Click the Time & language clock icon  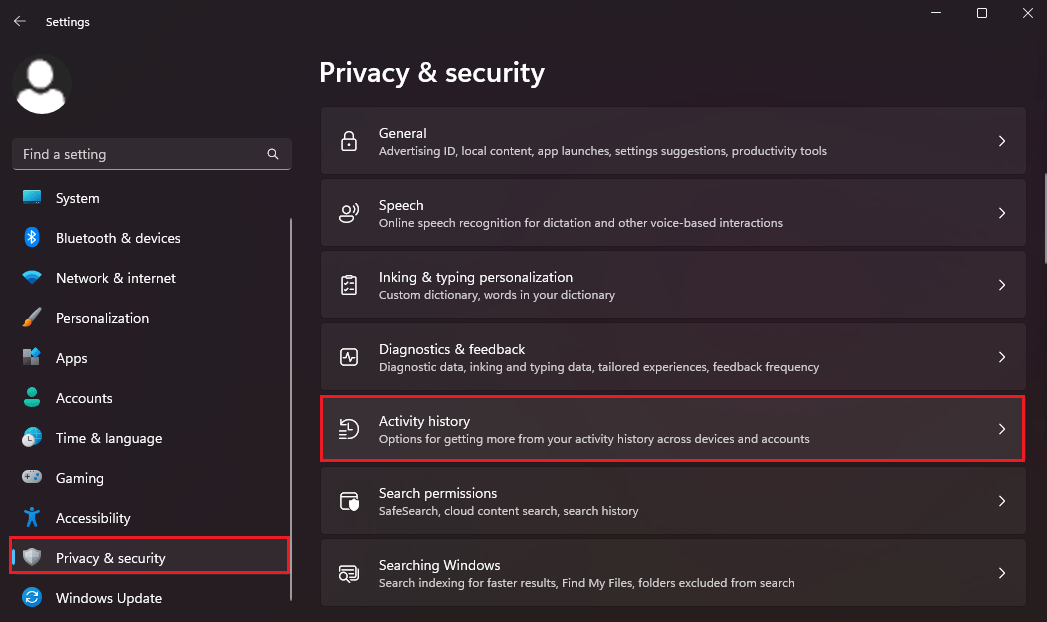point(31,438)
